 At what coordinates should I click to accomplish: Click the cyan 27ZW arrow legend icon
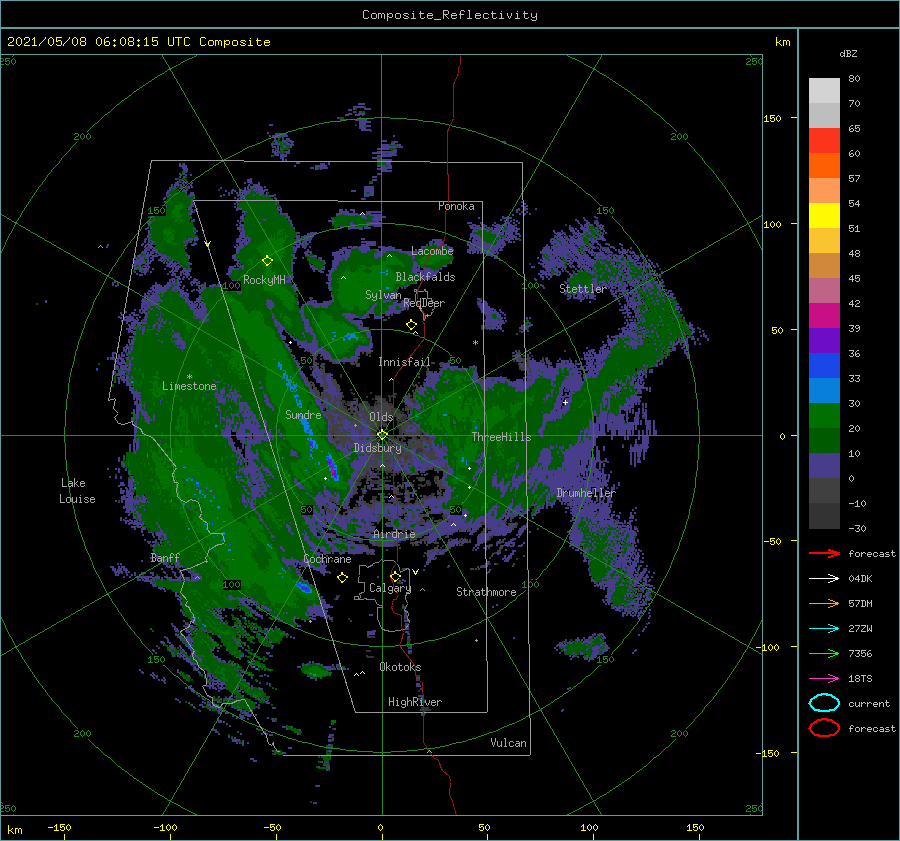click(824, 629)
